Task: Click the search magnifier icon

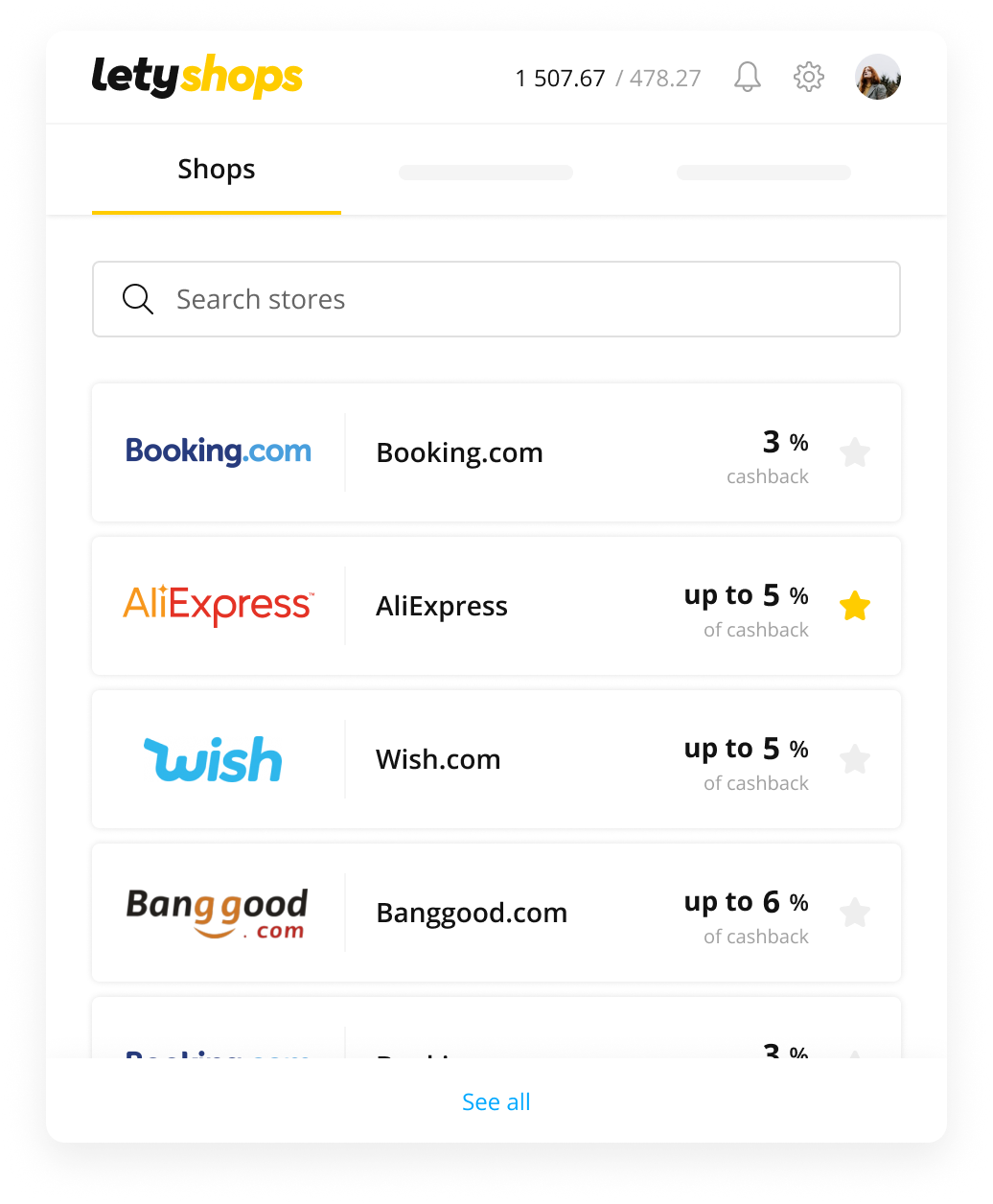Action: point(138,299)
